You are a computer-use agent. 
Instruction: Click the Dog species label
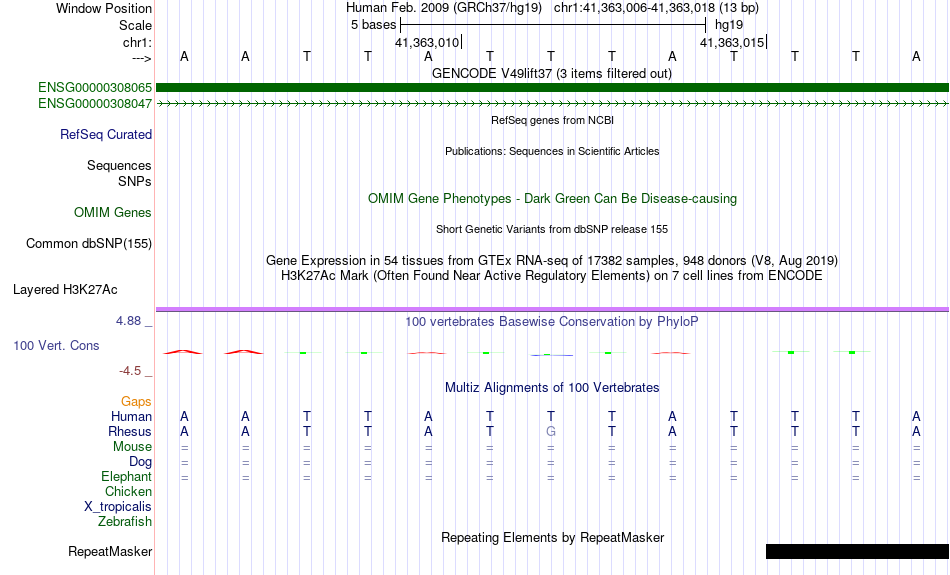(141, 462)
